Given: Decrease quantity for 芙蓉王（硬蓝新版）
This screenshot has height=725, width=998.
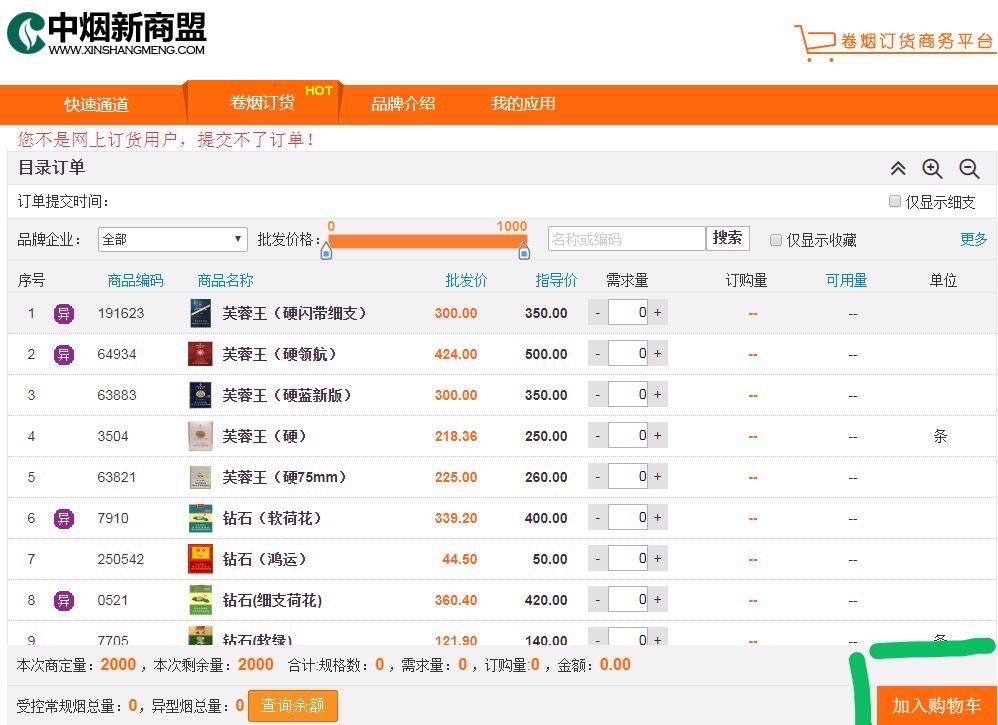Looking at the screenshot, I should click(598, 395).
